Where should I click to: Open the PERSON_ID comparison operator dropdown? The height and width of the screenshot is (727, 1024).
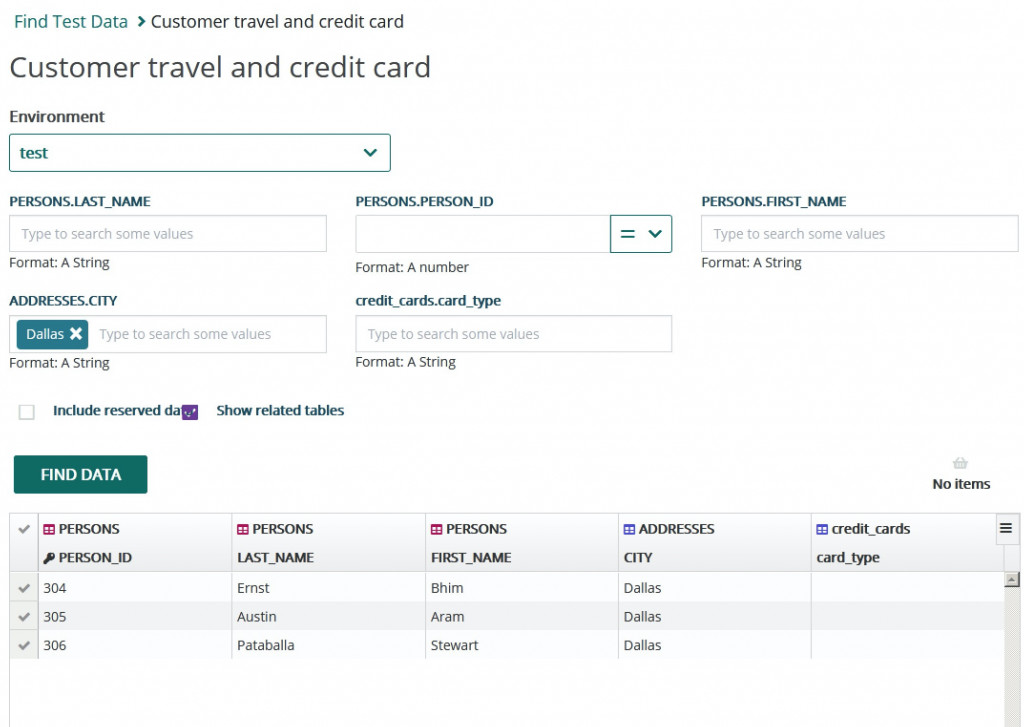[641, 234]
